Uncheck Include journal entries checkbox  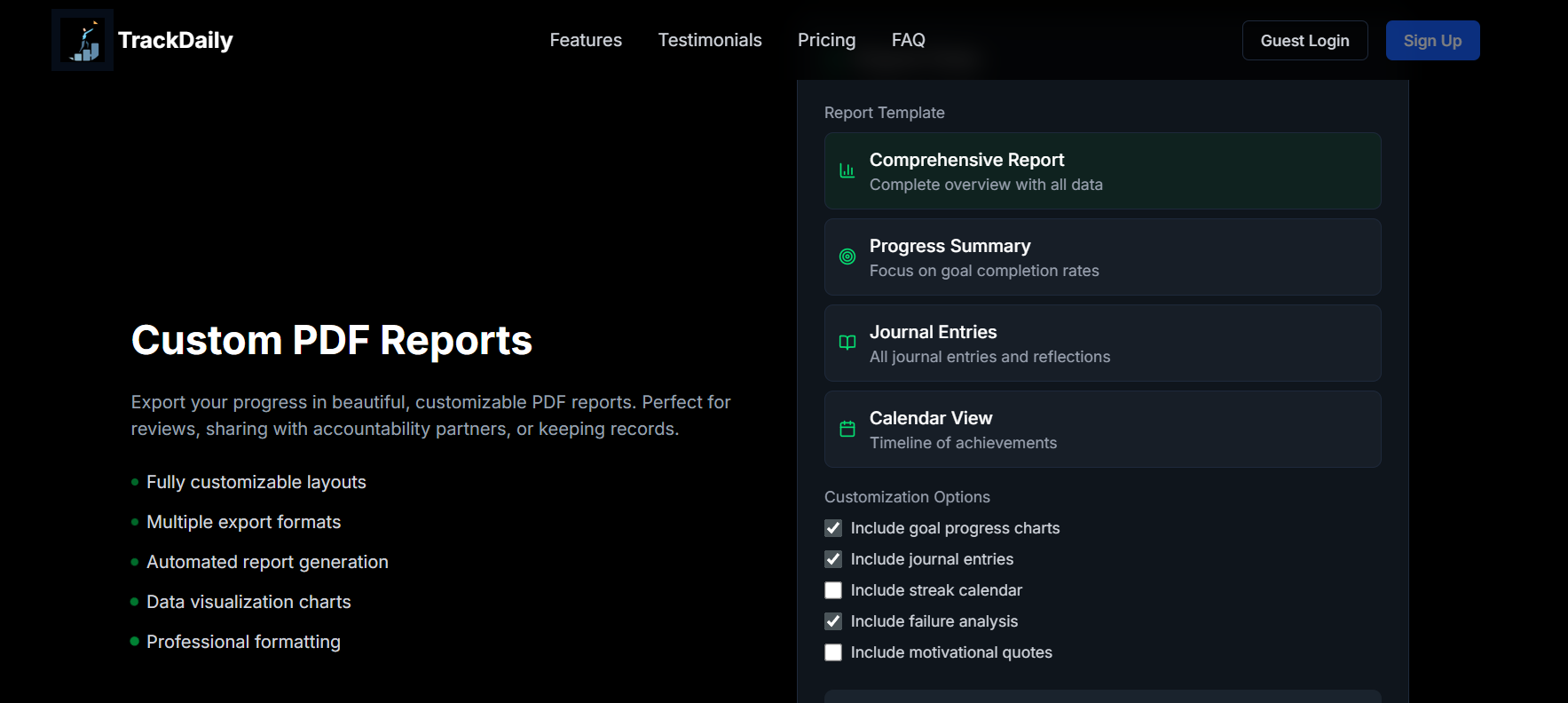tap(833, 559)
